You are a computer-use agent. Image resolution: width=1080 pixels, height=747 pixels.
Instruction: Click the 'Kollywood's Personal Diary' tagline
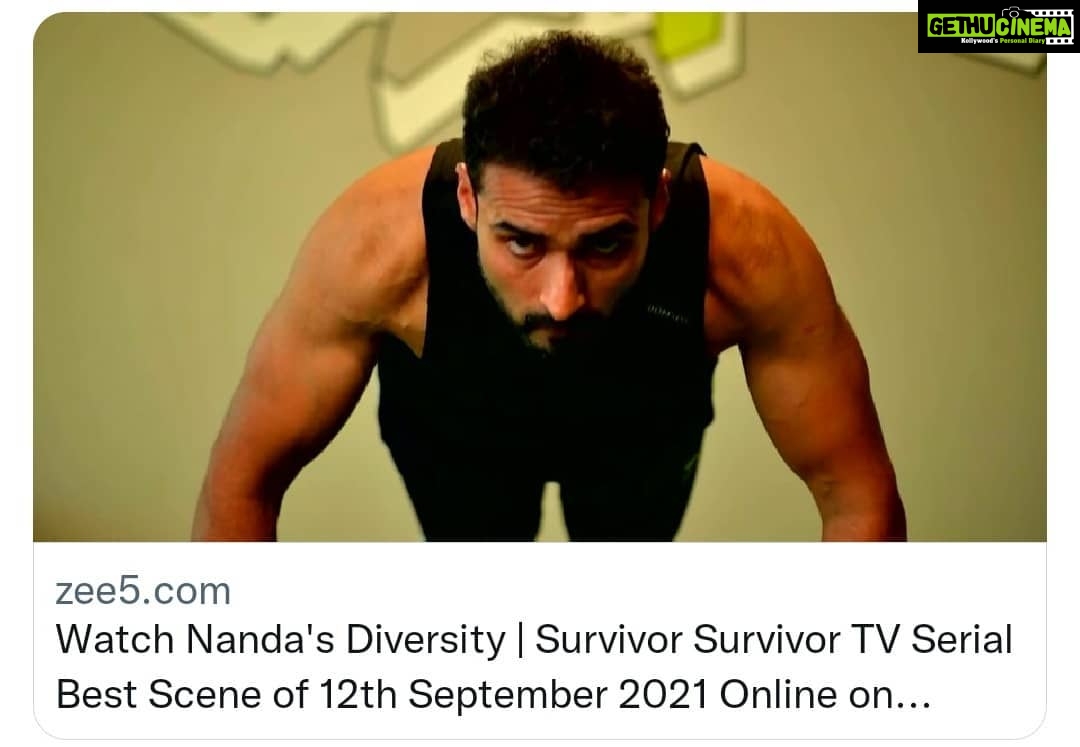[1003, 41]
